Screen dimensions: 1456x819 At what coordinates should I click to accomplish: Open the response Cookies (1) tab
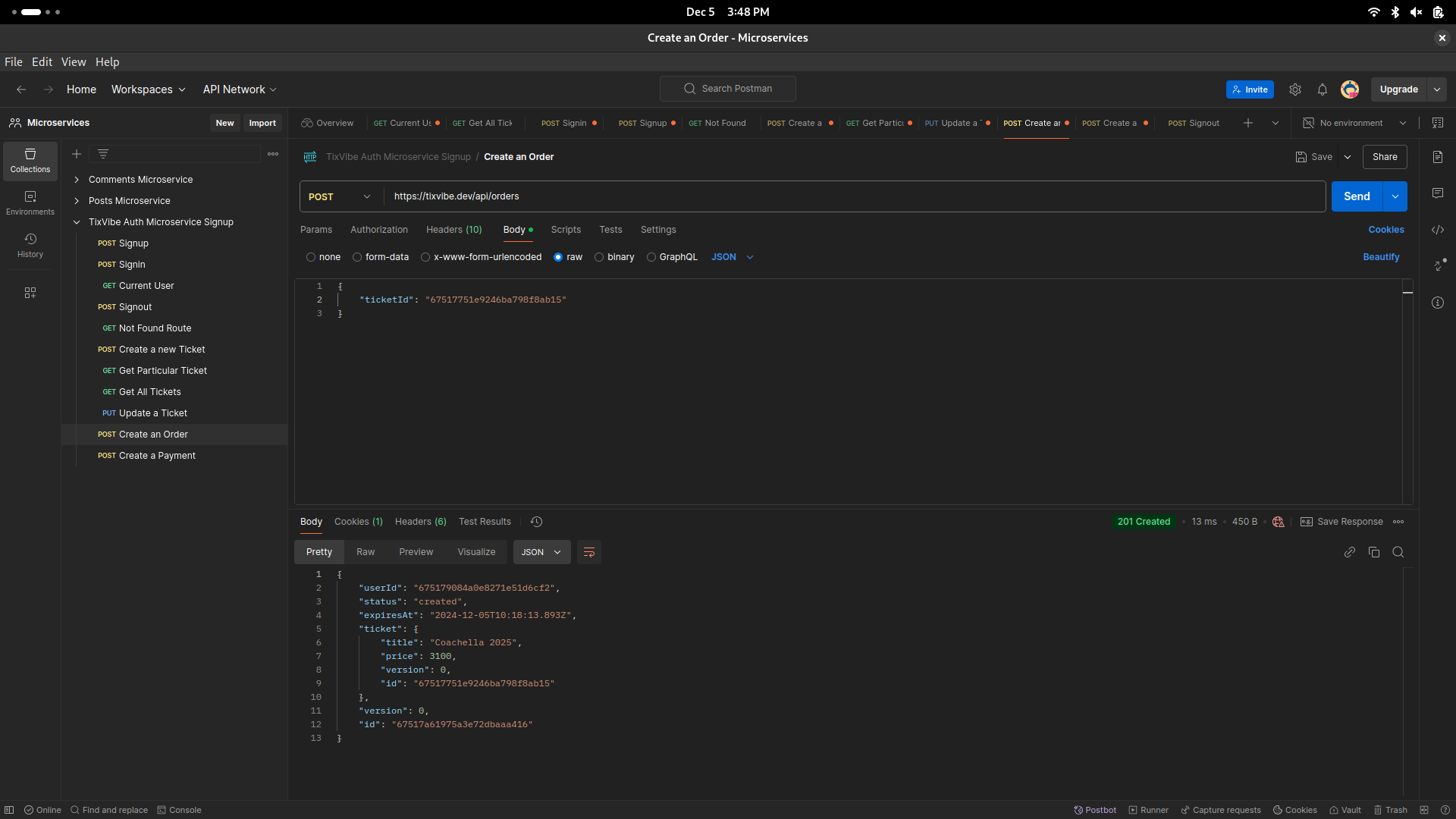tap(359, 522)
